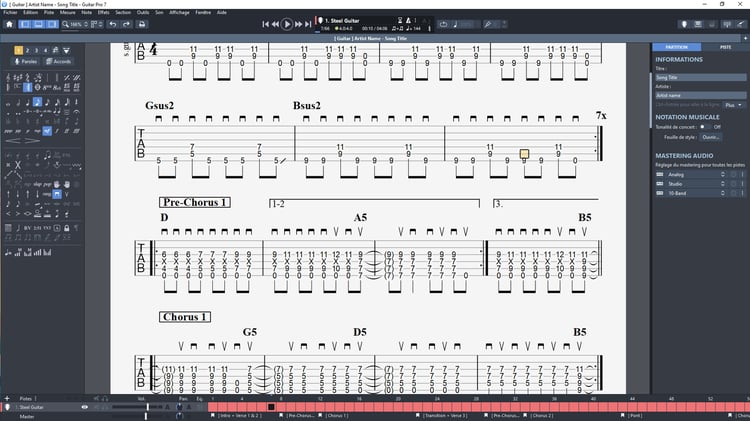Toggle Tonalité de concert switch

click(x=703, y=127)
